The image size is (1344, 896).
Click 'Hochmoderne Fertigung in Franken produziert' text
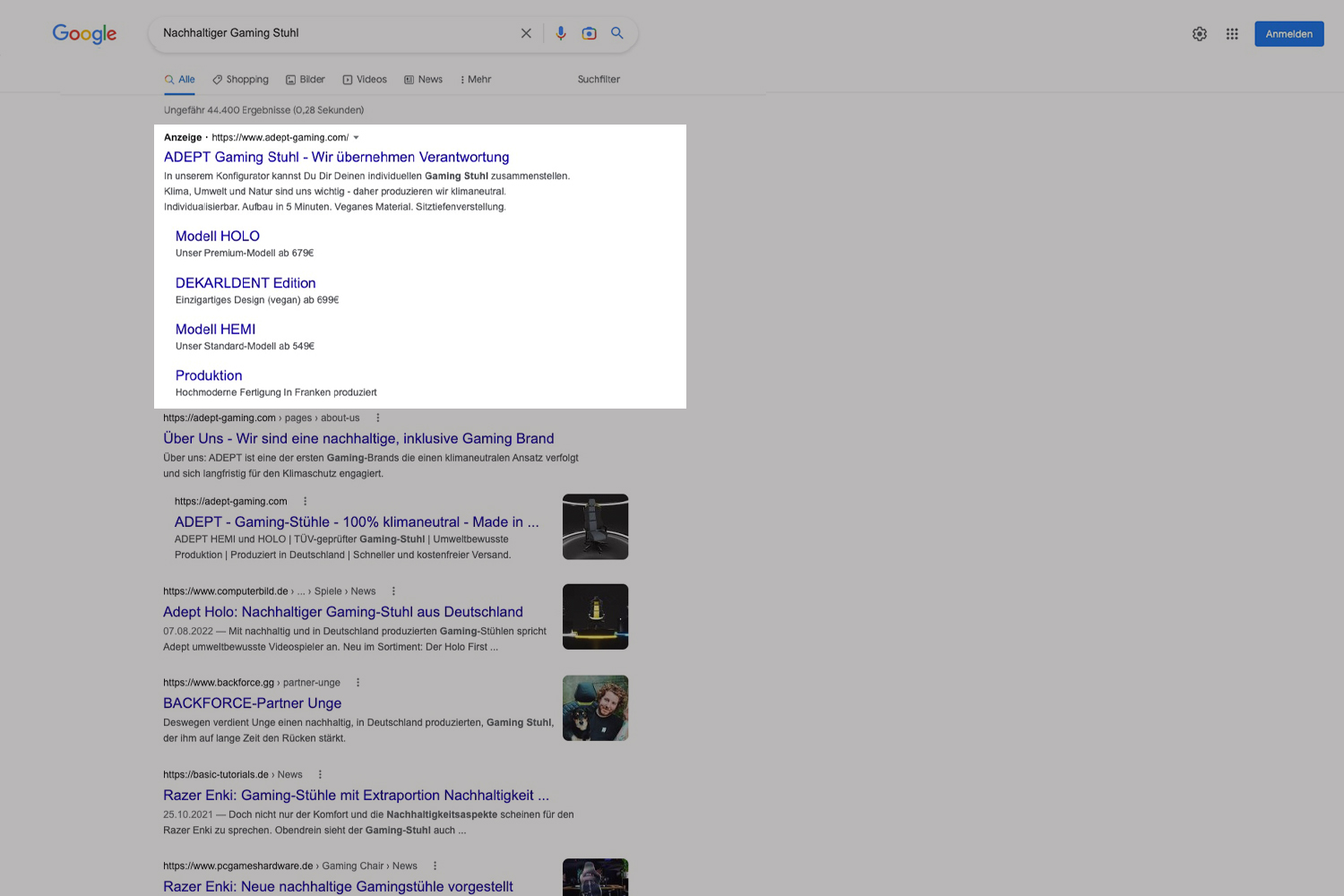point(276,392)
